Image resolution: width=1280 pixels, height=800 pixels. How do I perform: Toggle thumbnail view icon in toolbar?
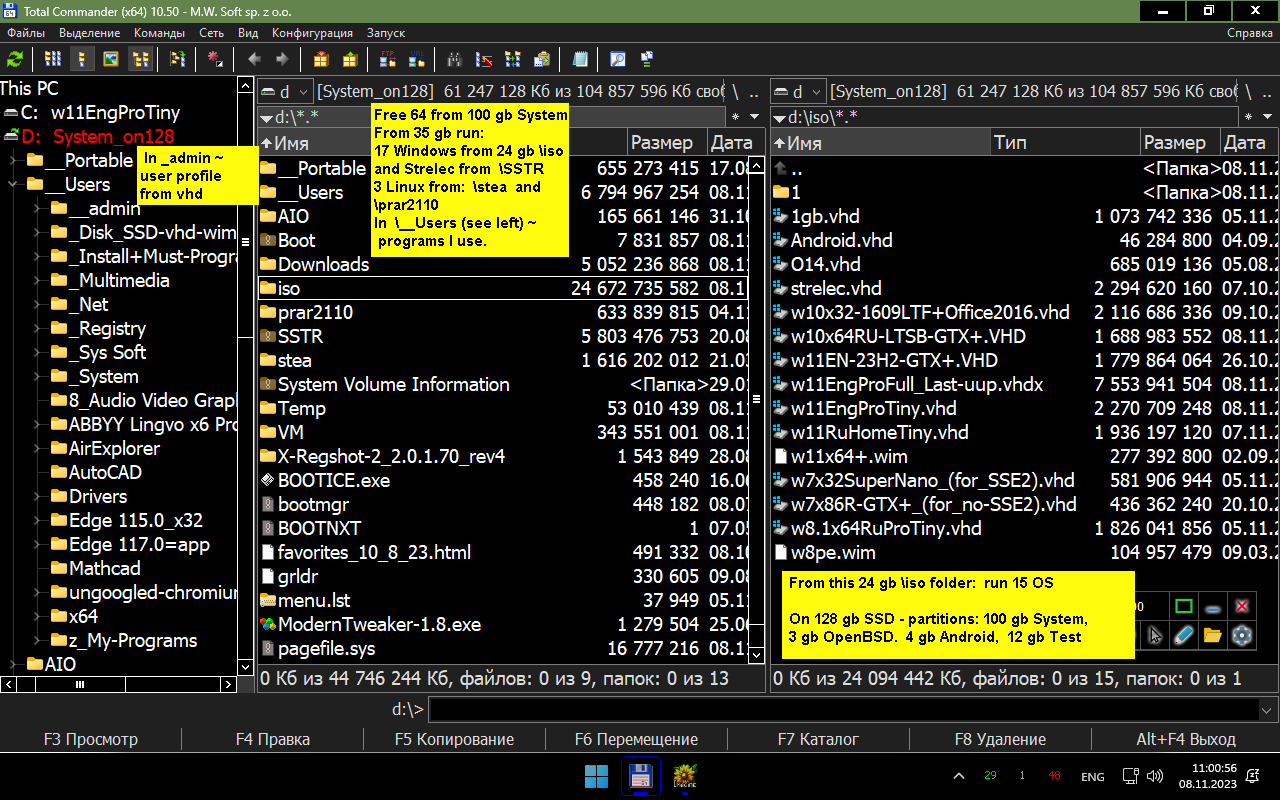111,59
